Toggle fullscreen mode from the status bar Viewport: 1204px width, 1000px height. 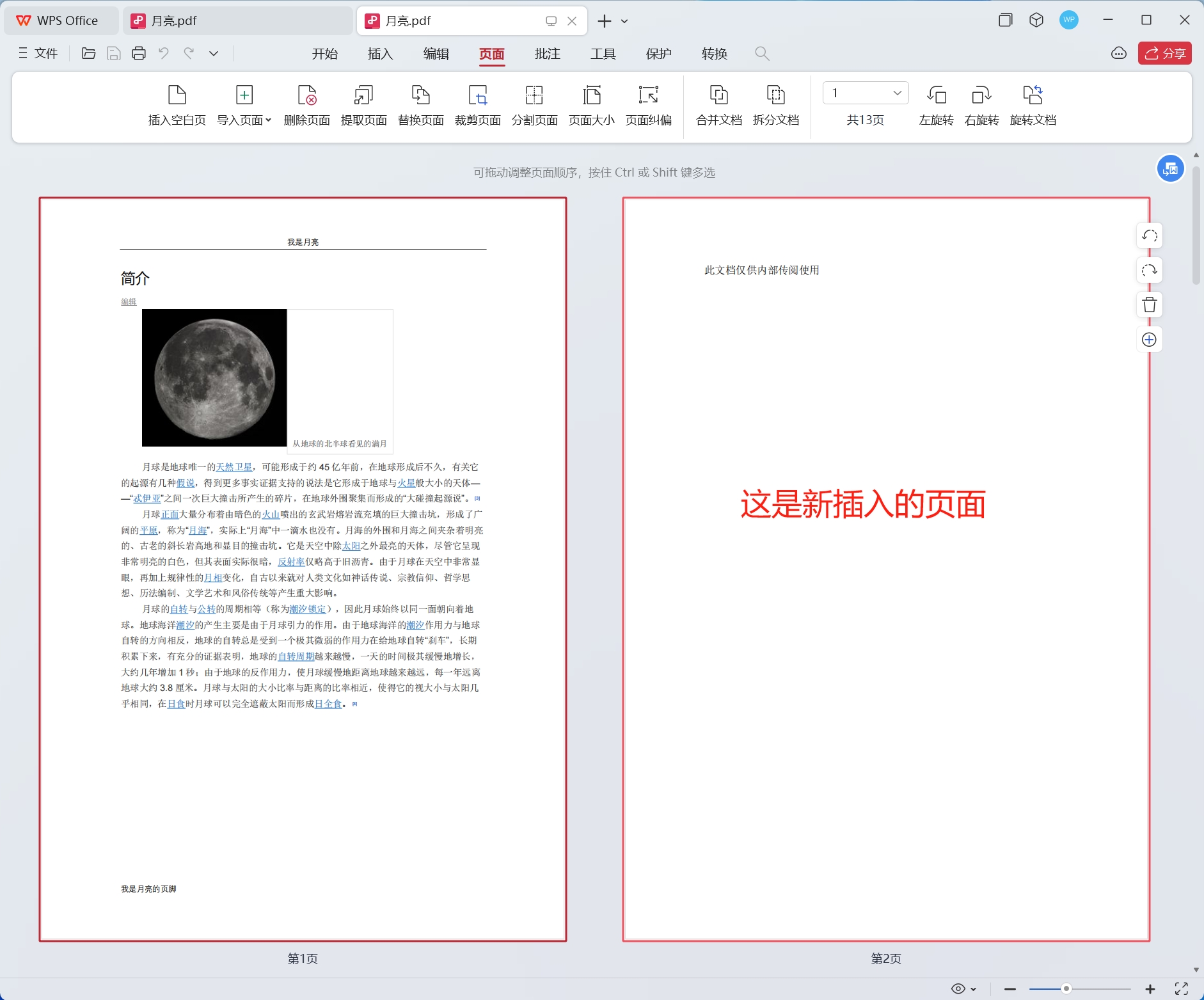click(x=1181, y=988)
